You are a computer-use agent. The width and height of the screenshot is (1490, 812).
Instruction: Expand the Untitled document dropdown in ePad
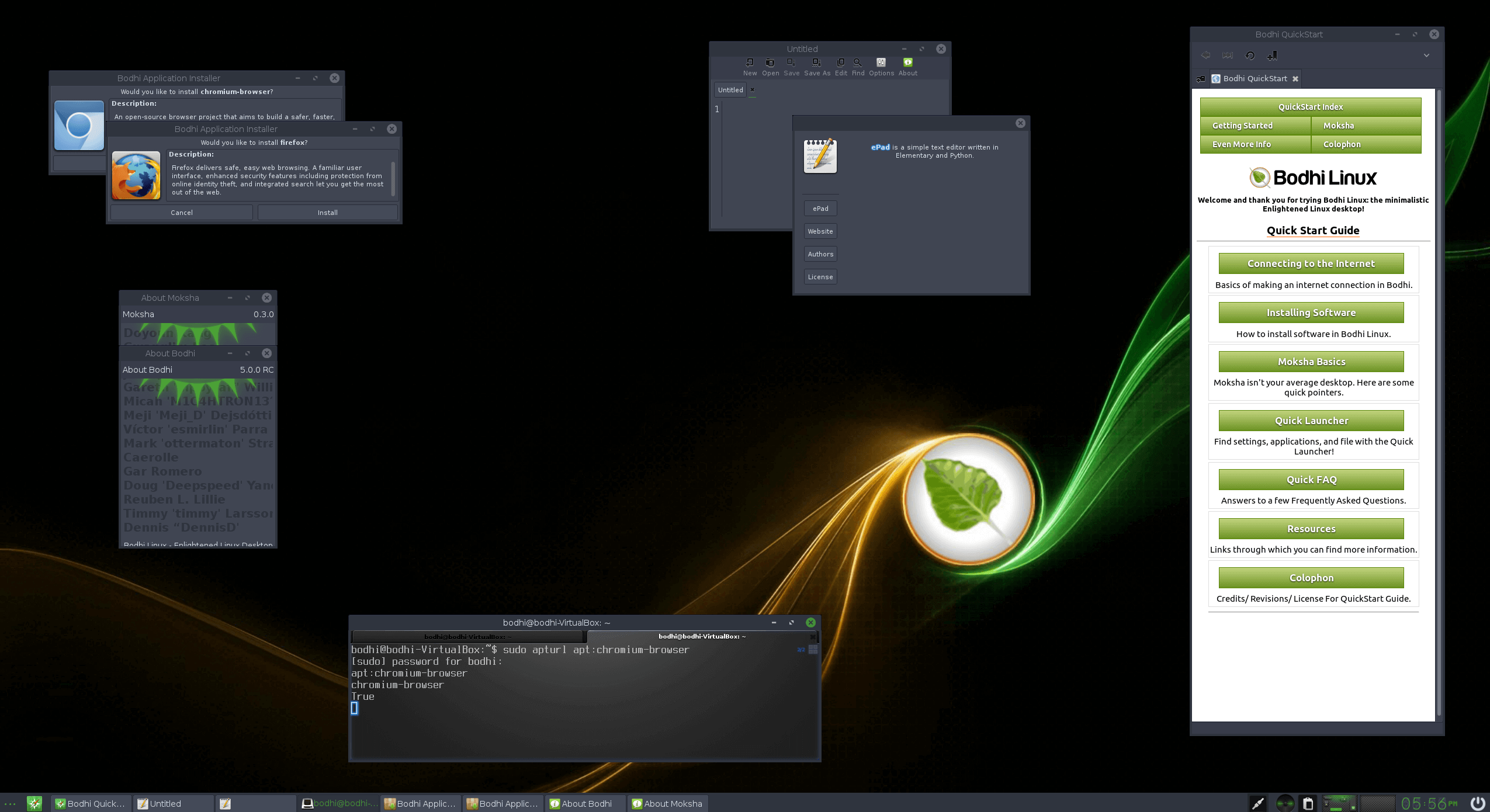tap(730, 89)
